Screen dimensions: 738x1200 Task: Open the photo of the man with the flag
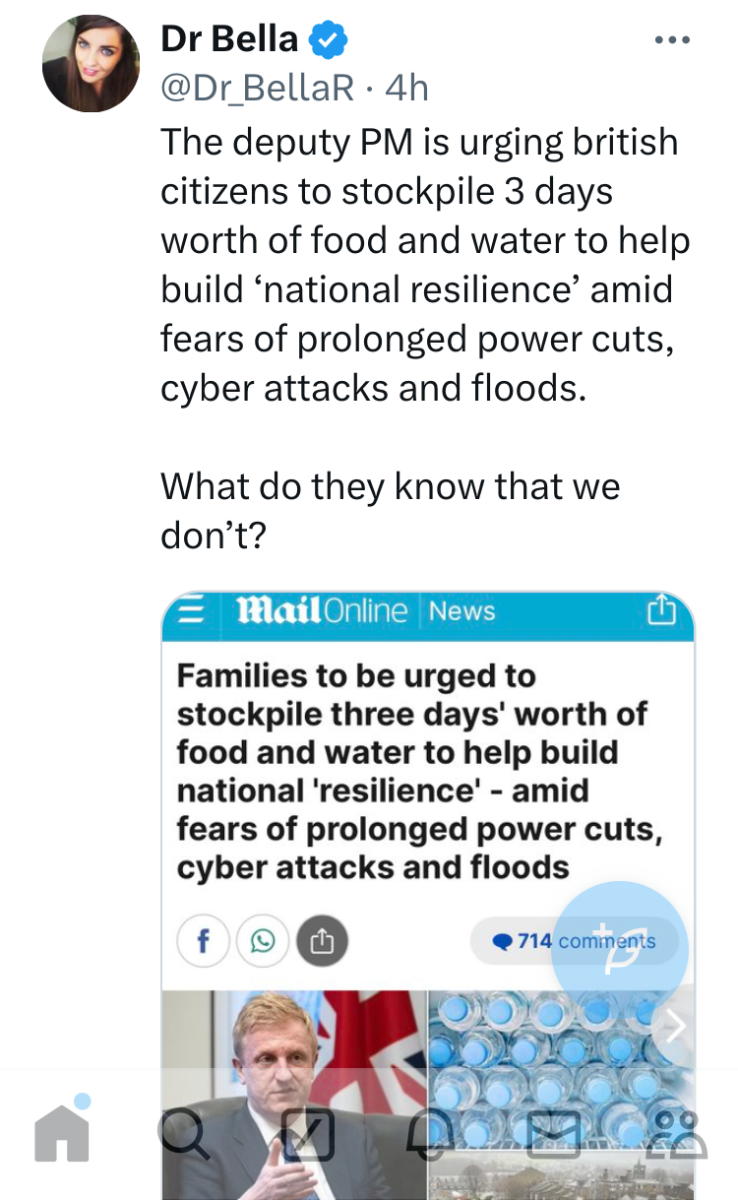tap(294, 1094)
